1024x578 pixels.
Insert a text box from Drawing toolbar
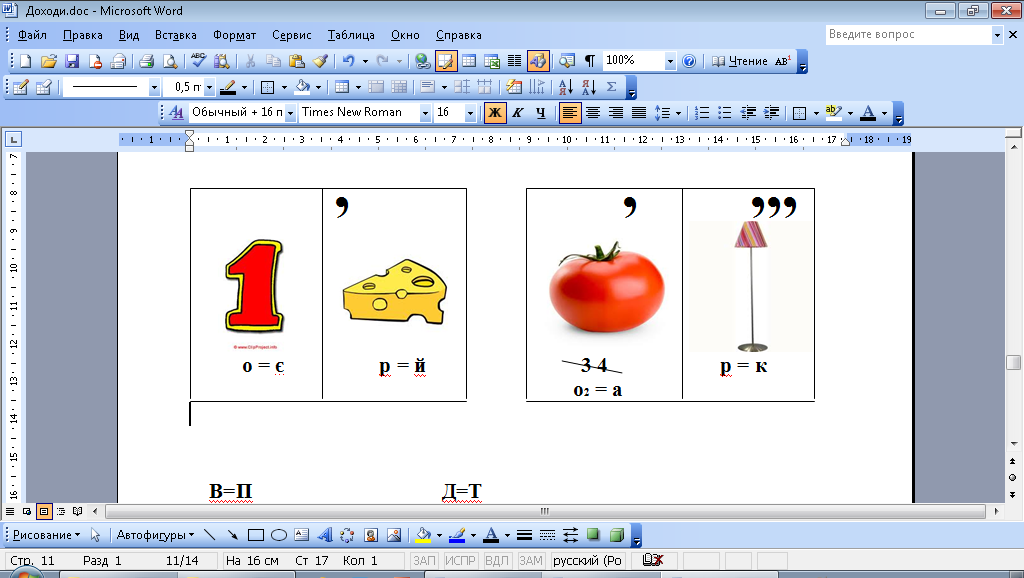pos(301,535)
